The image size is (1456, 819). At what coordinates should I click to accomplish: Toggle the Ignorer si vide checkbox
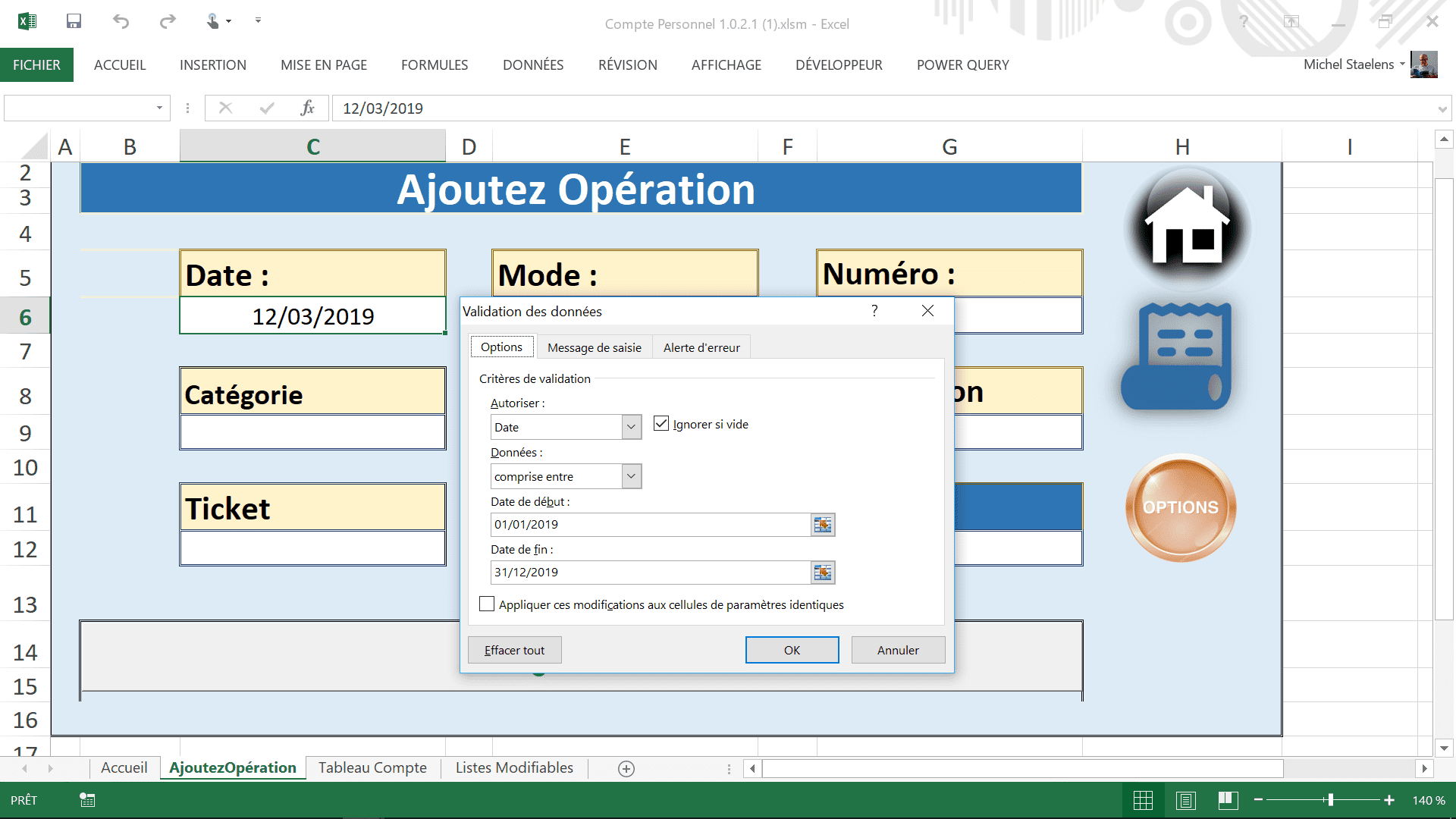661,424
